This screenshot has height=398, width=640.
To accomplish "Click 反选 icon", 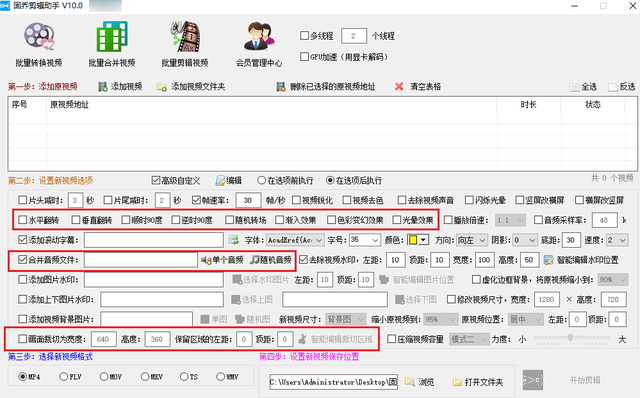I will 613,87.
